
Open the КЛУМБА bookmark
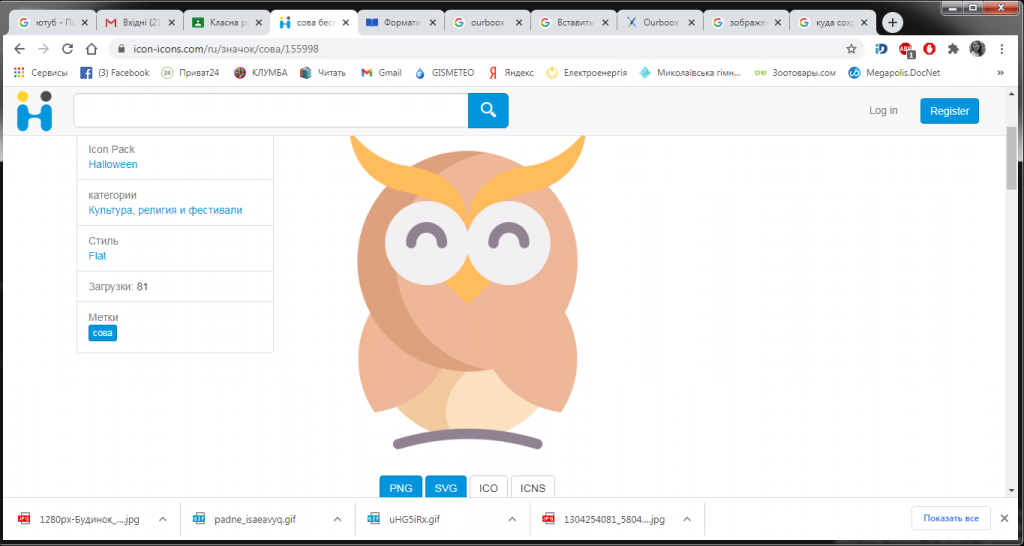[261, 72]
